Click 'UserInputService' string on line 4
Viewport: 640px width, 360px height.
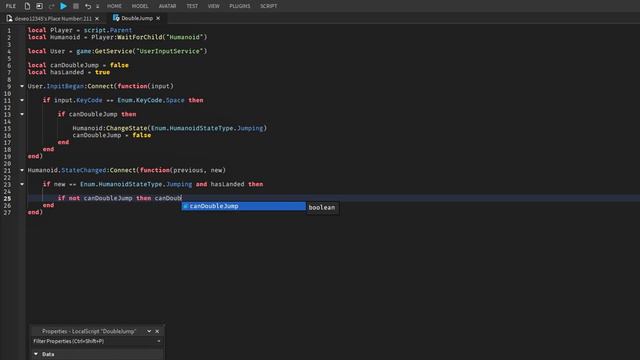pyautogui.click(x=171, y=51)
